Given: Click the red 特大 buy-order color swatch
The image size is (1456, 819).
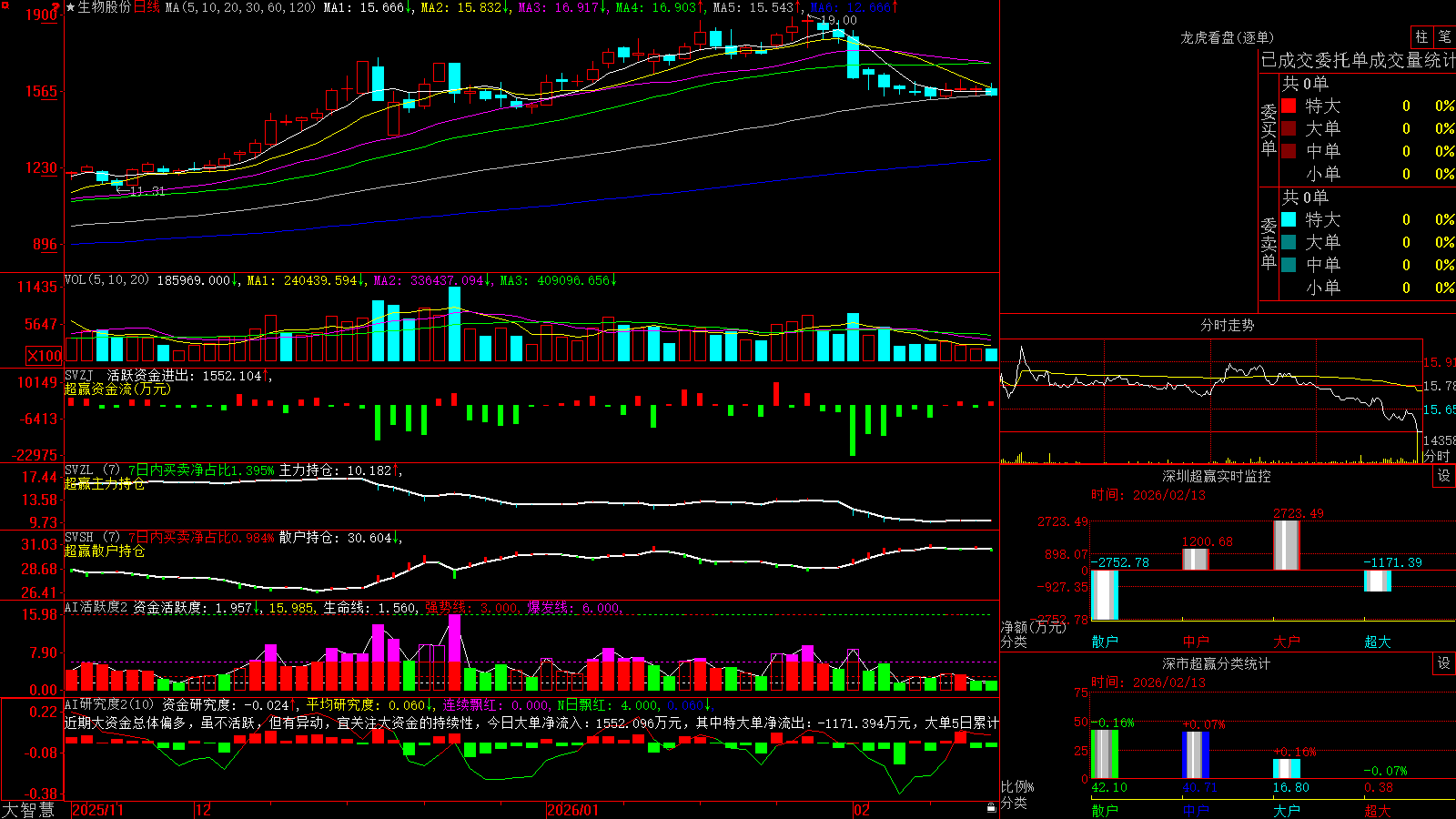Looking at the screenshot, I should pyautogui.click(x=1289, y=106).
